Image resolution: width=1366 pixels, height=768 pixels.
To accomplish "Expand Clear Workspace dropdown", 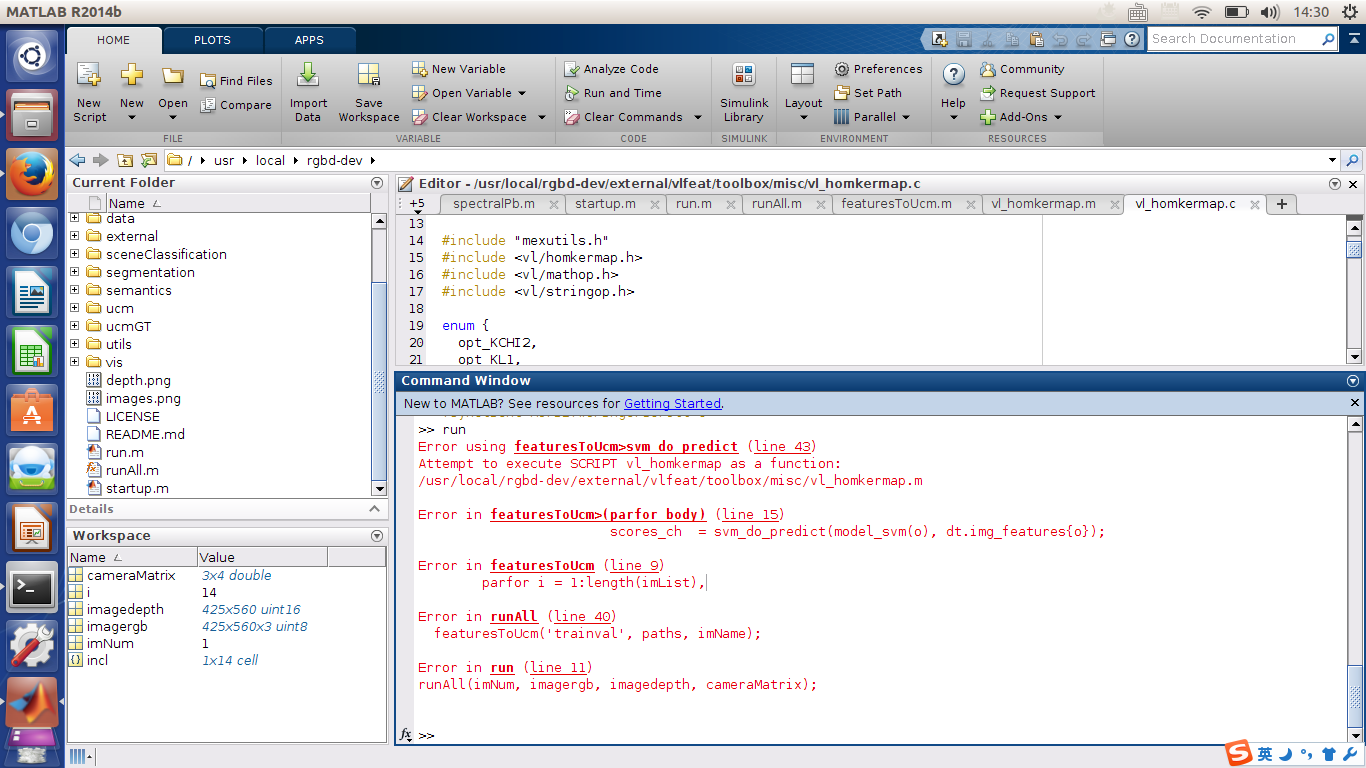I will pyautogui.click(x=542, y=117).
